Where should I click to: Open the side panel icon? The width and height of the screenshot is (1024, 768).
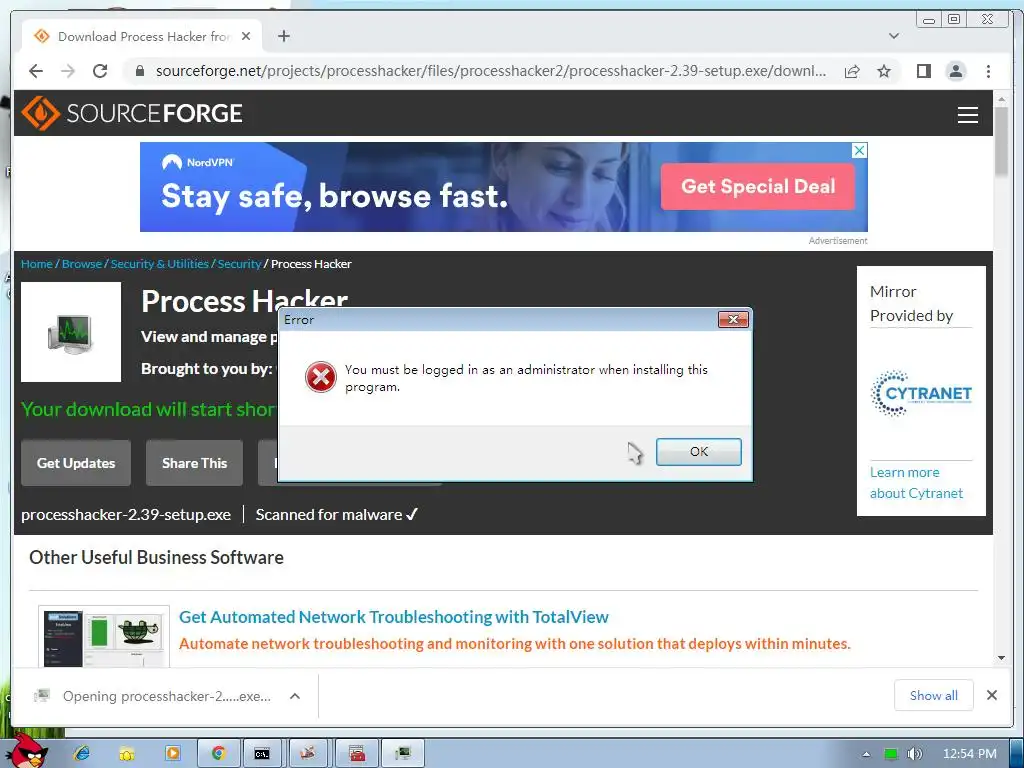(x=923, y=71)
